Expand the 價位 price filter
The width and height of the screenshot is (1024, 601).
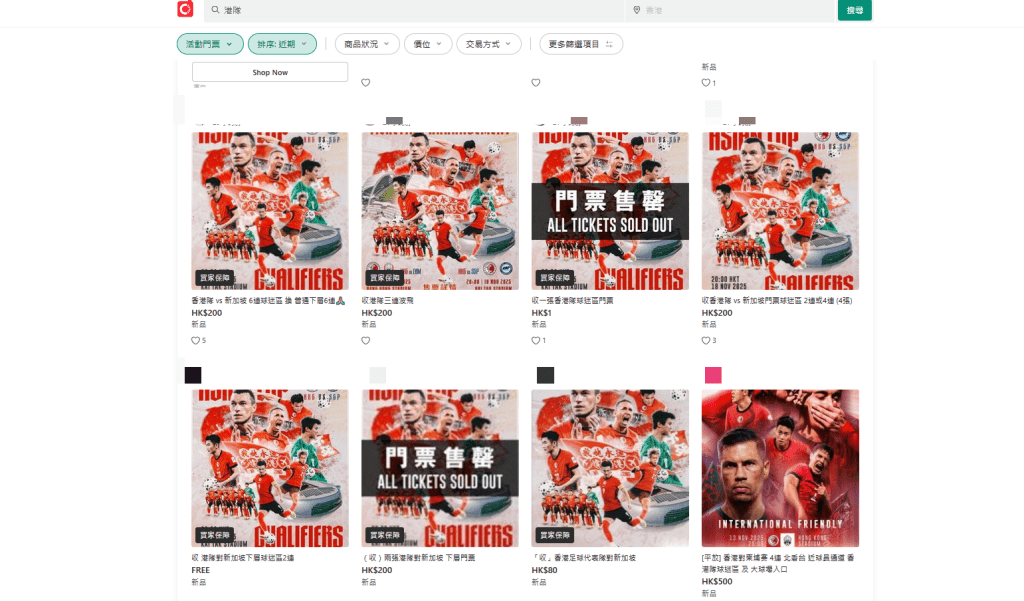pos(428,43)
